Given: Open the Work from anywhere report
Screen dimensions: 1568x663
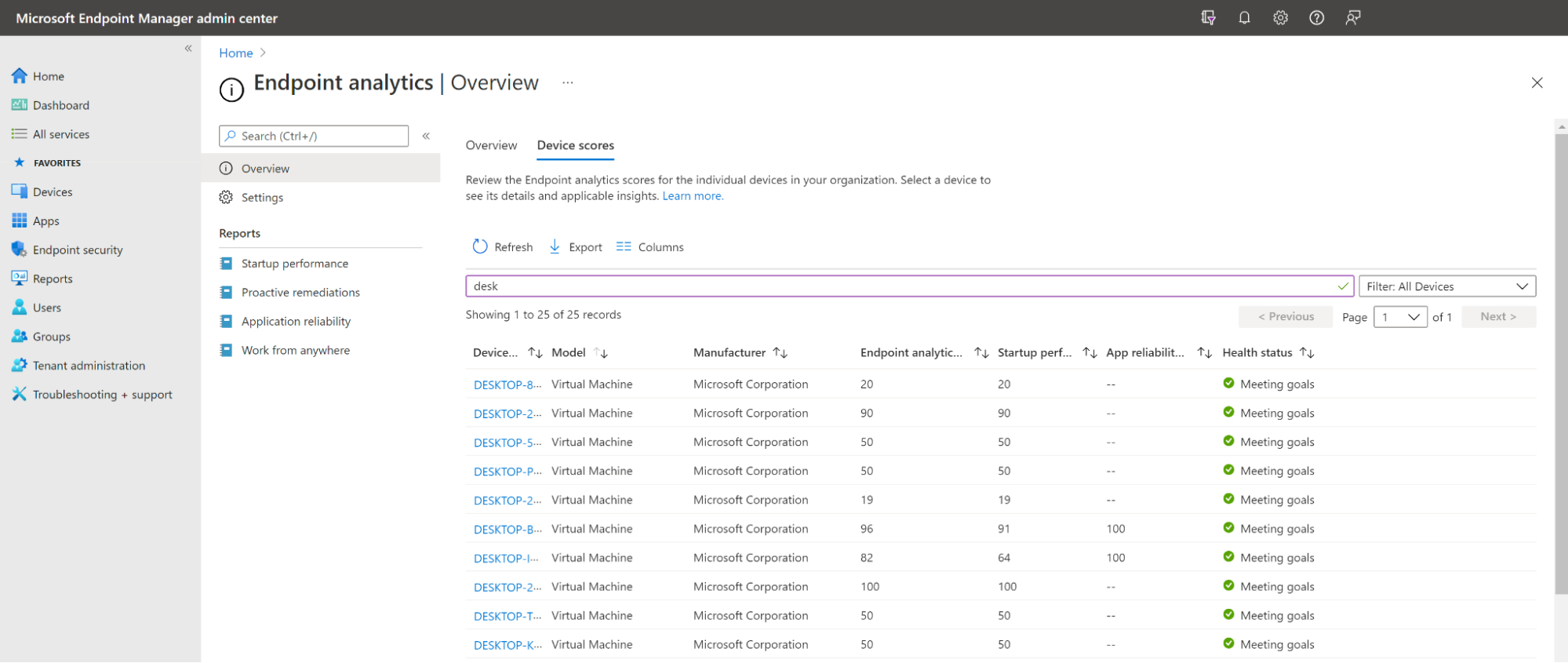Looking at the screenshot, I should [296, 351].
